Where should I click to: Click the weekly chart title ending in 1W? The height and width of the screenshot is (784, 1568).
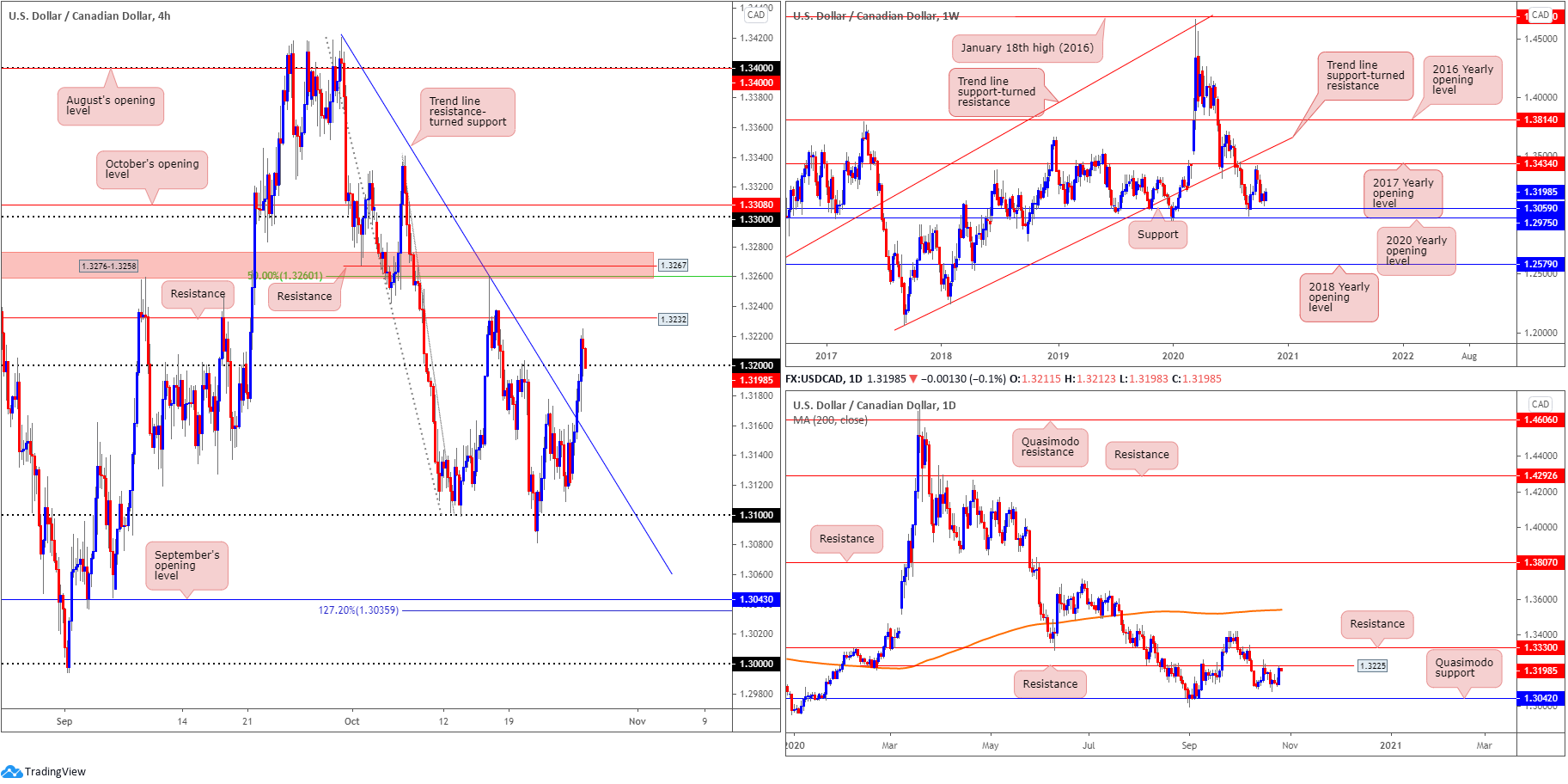coord(876,15)
